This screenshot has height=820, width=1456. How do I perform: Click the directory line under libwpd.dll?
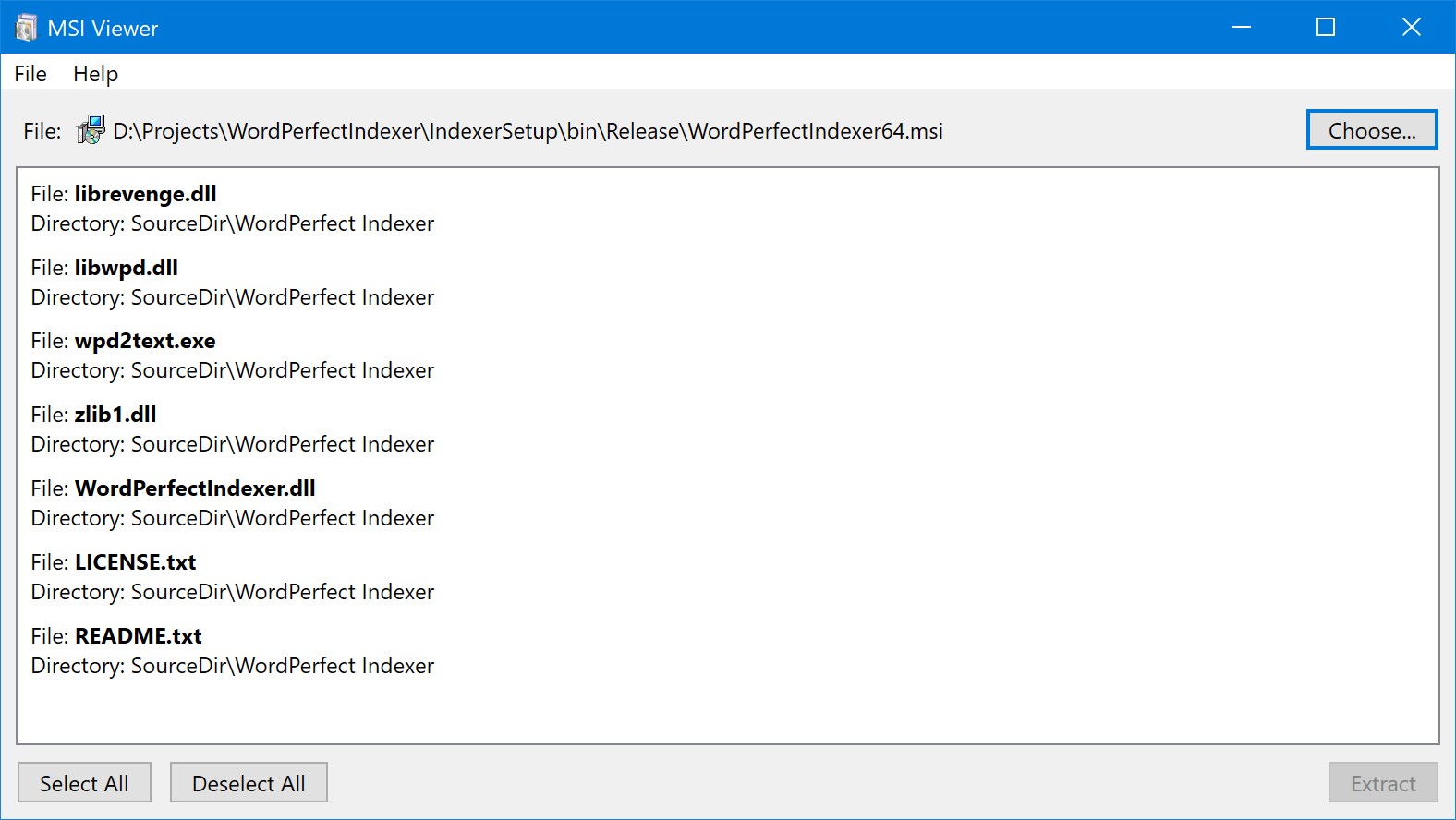tap(233, 297)
